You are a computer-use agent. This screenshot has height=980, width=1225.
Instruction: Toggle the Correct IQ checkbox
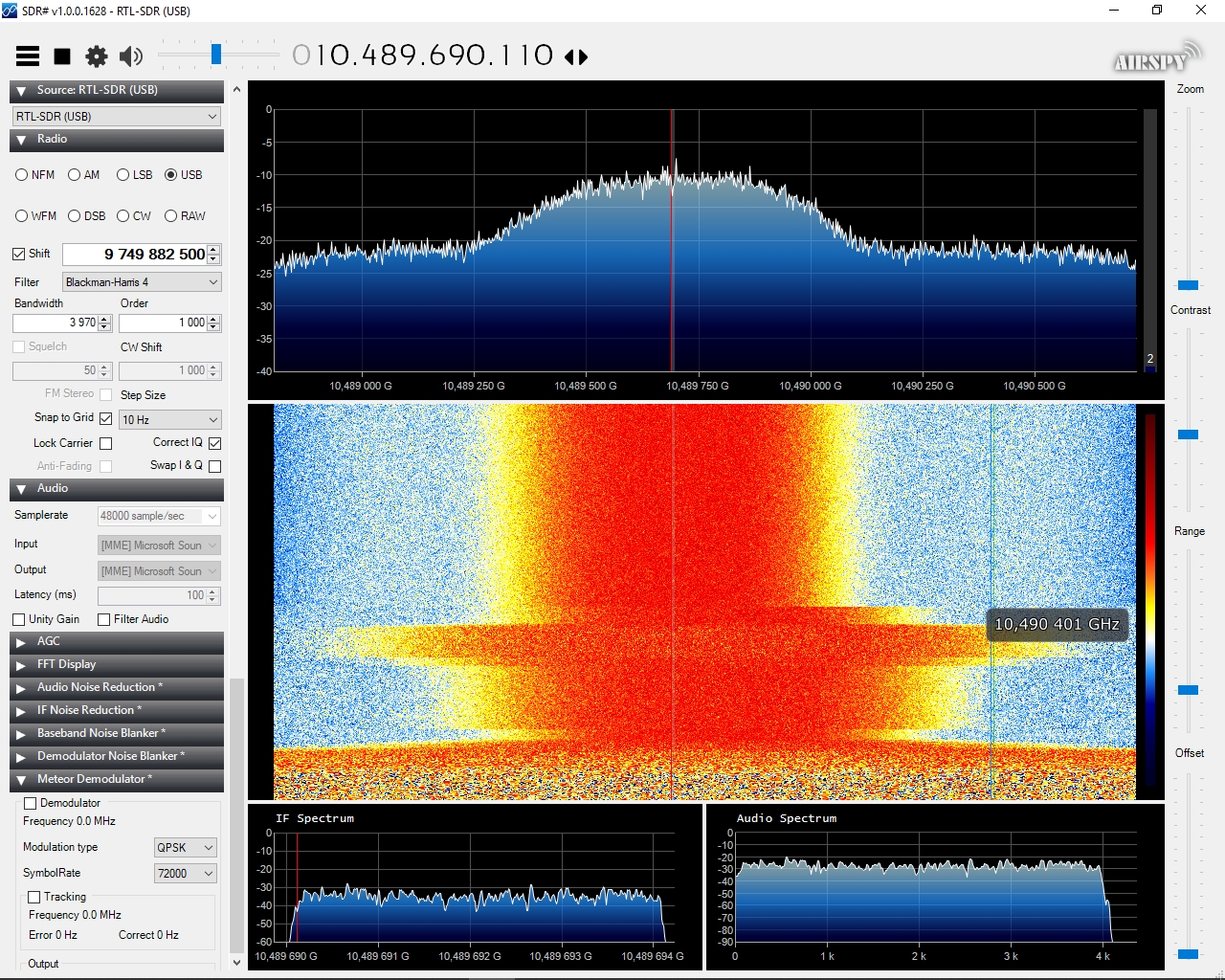(214, 443)
